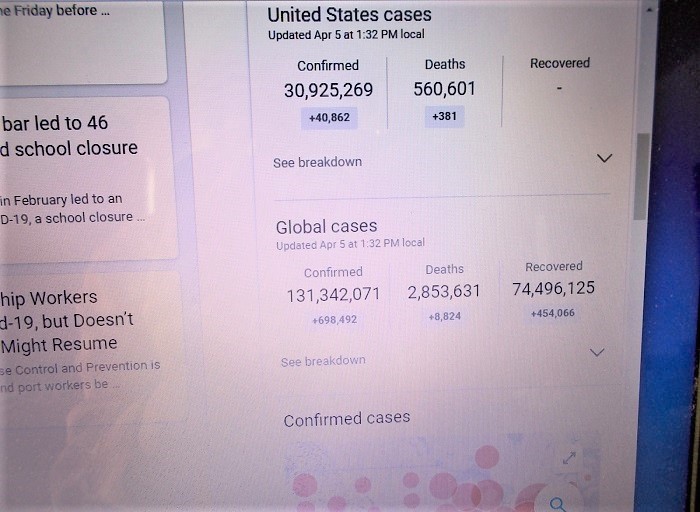Click the +698,492 global confirmed badge

(x=333, y=320)
